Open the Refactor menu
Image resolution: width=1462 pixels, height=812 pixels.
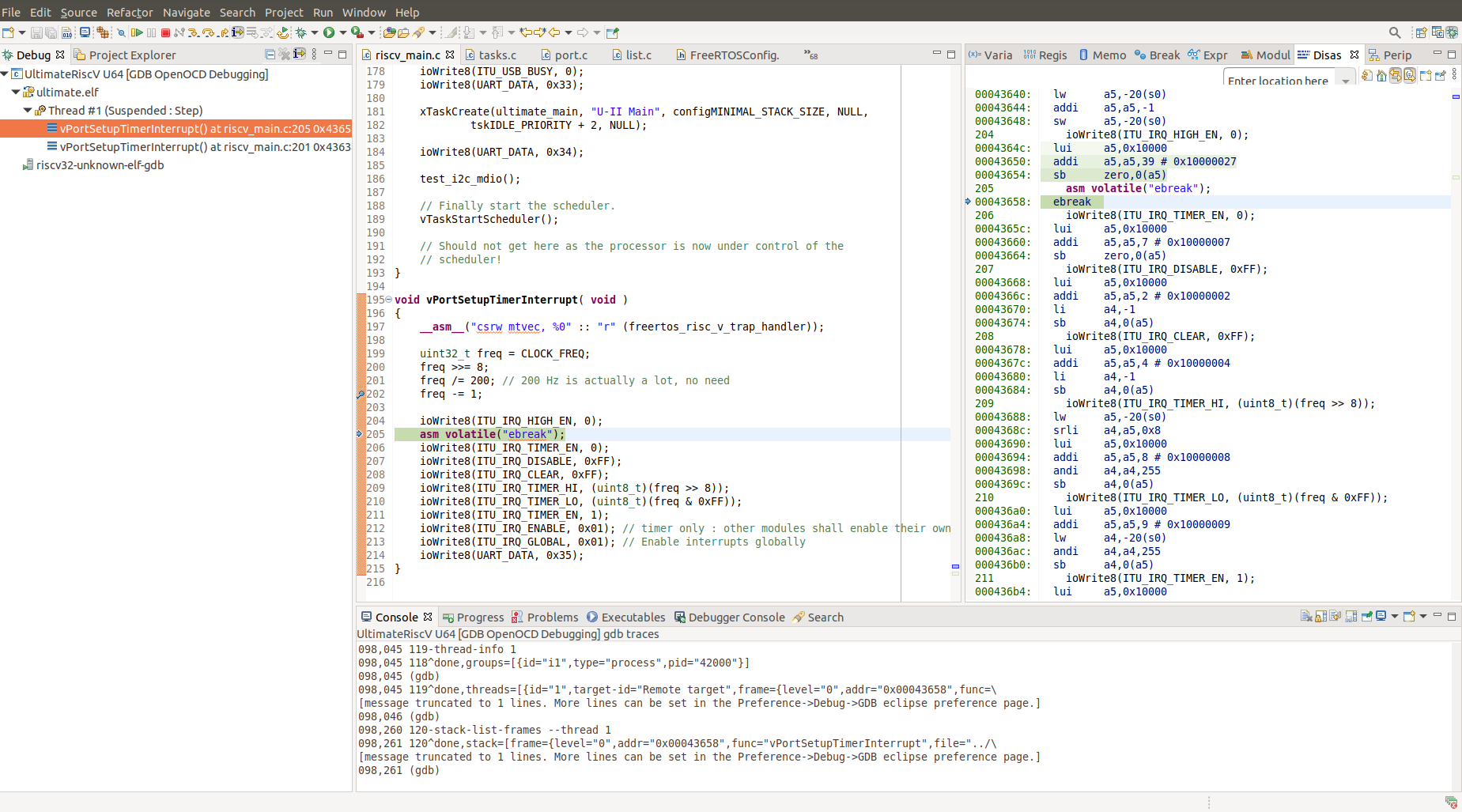tap(130, 12)
